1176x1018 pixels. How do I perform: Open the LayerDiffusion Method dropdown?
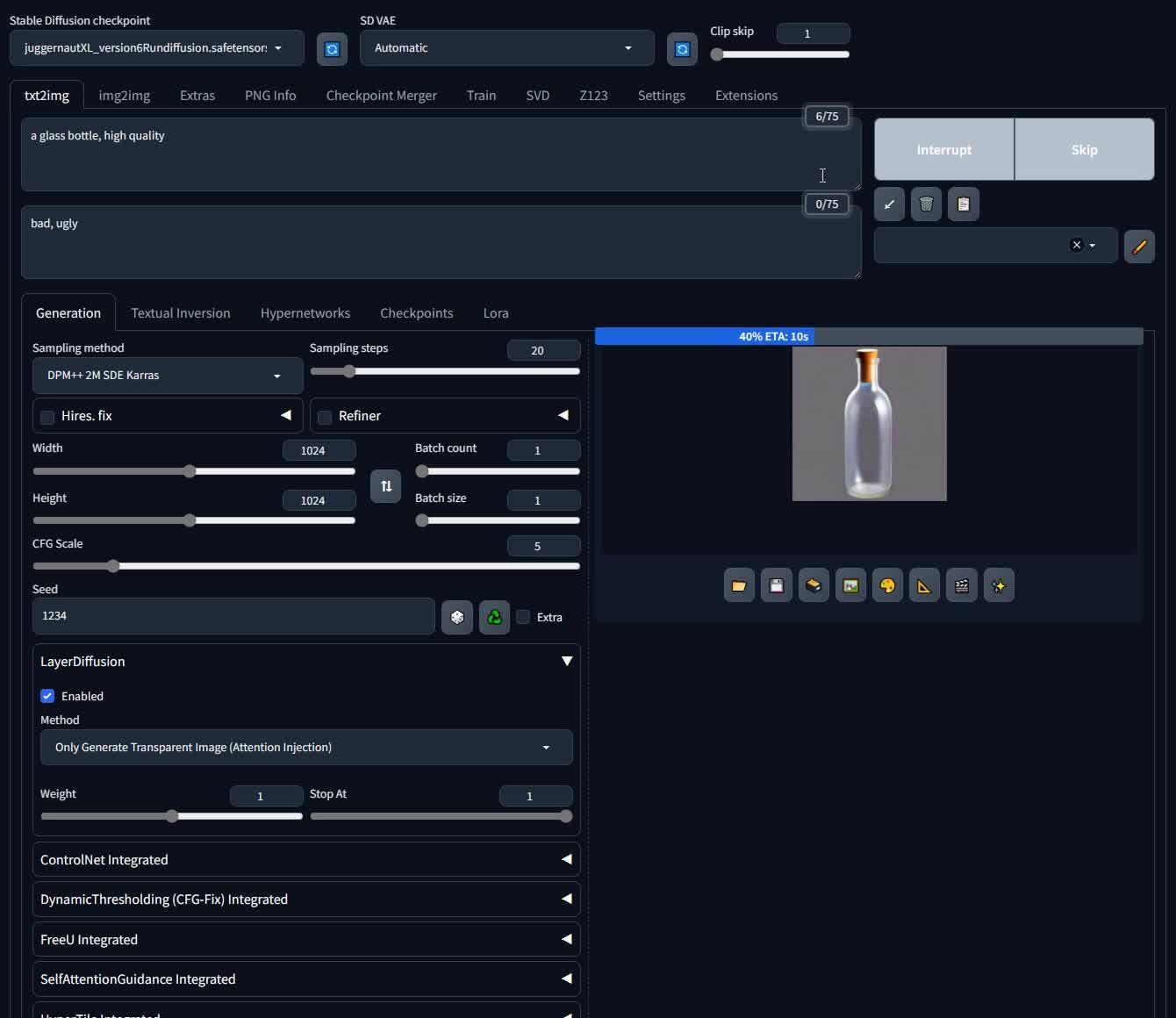[x=305, y=748]
